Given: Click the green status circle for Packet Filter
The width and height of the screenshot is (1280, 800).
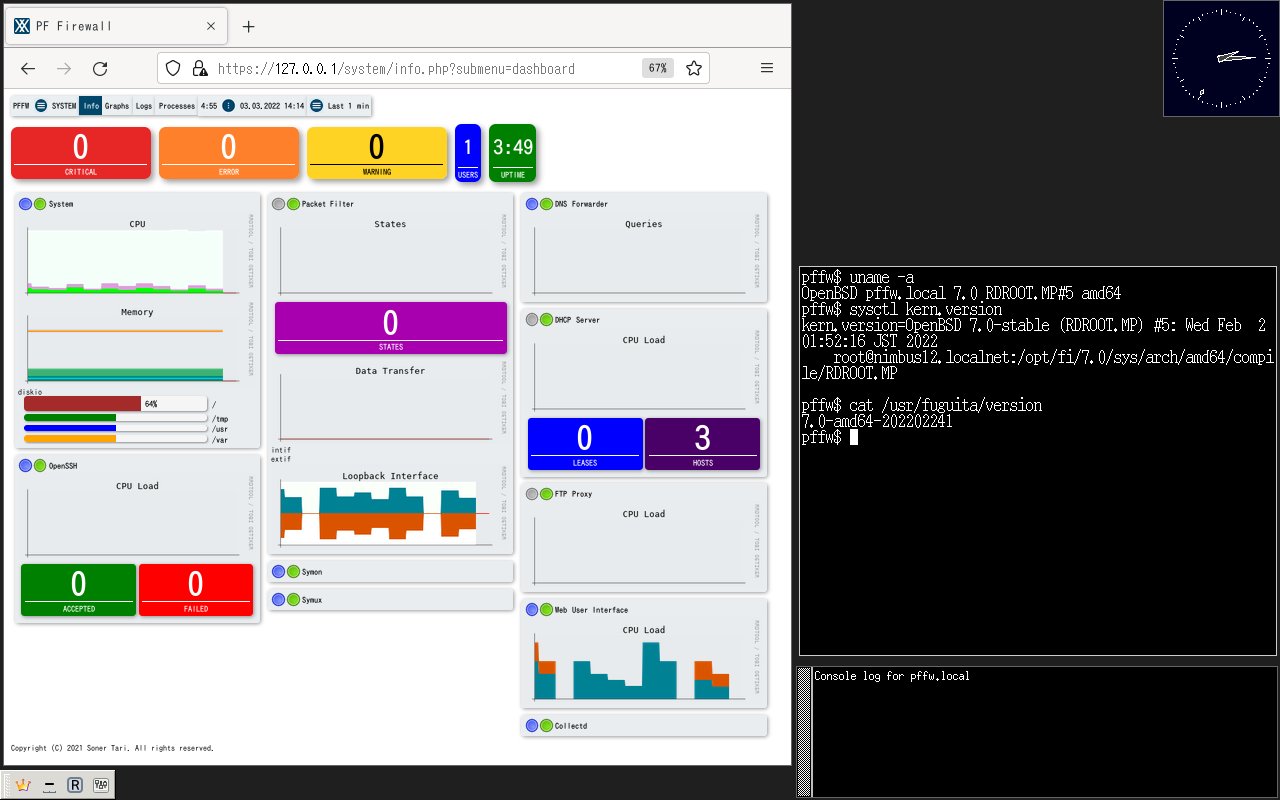Looking at the screenshot, I should pos(293,204).
